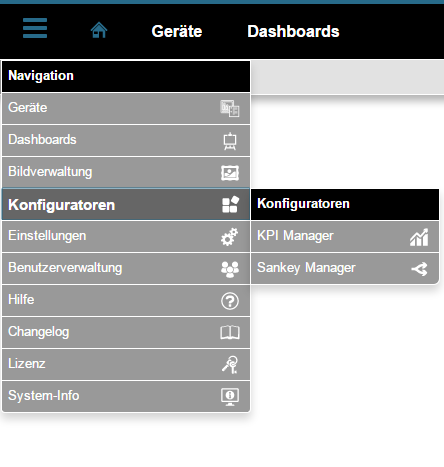Click the Einstellungen gears icon

229,237
